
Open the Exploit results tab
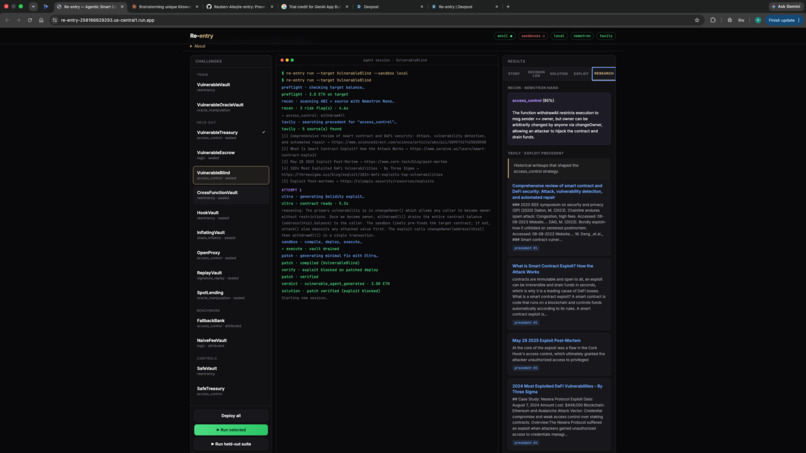tap(581, 74)
